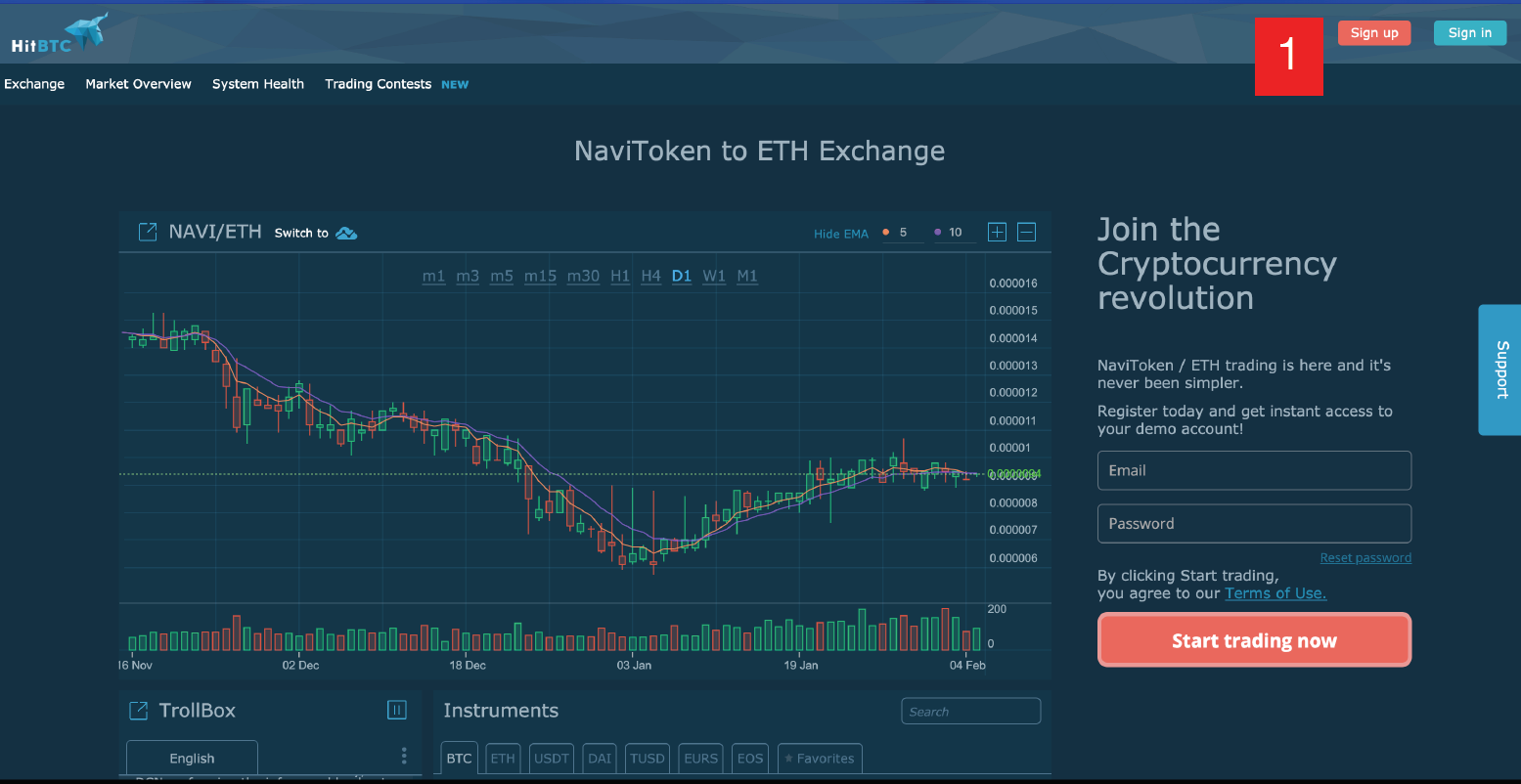Open chart in new window icon beside NAVI/ETH

click(148, 232)
